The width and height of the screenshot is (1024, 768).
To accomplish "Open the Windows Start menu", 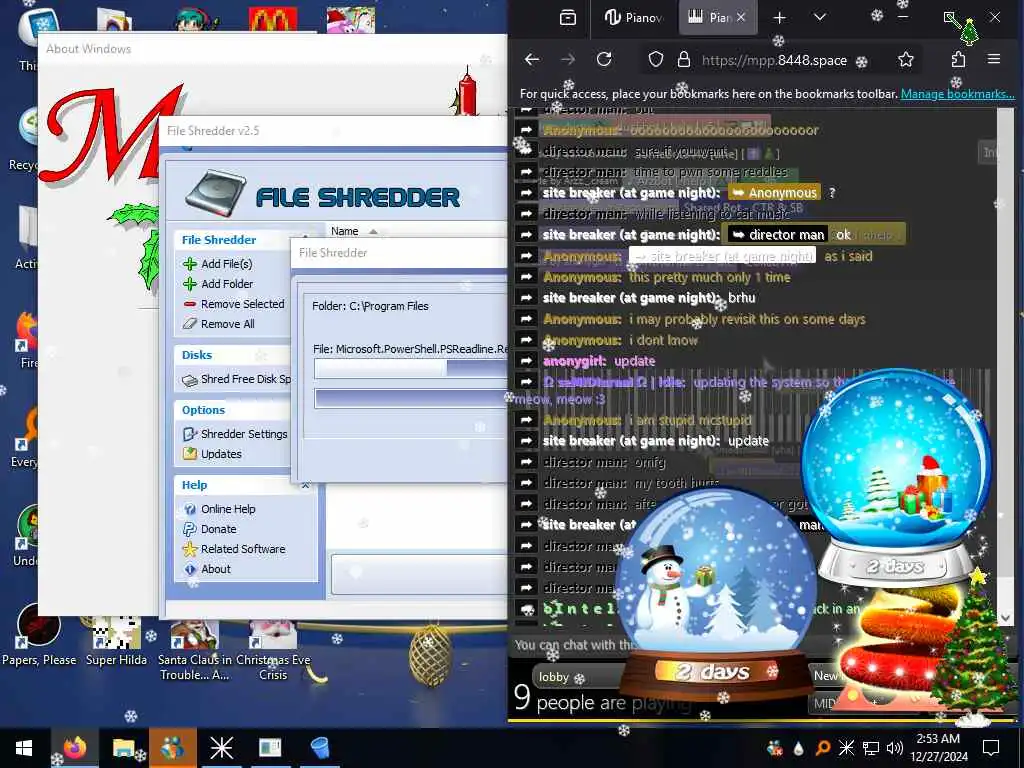I will [x=24, y=748].
